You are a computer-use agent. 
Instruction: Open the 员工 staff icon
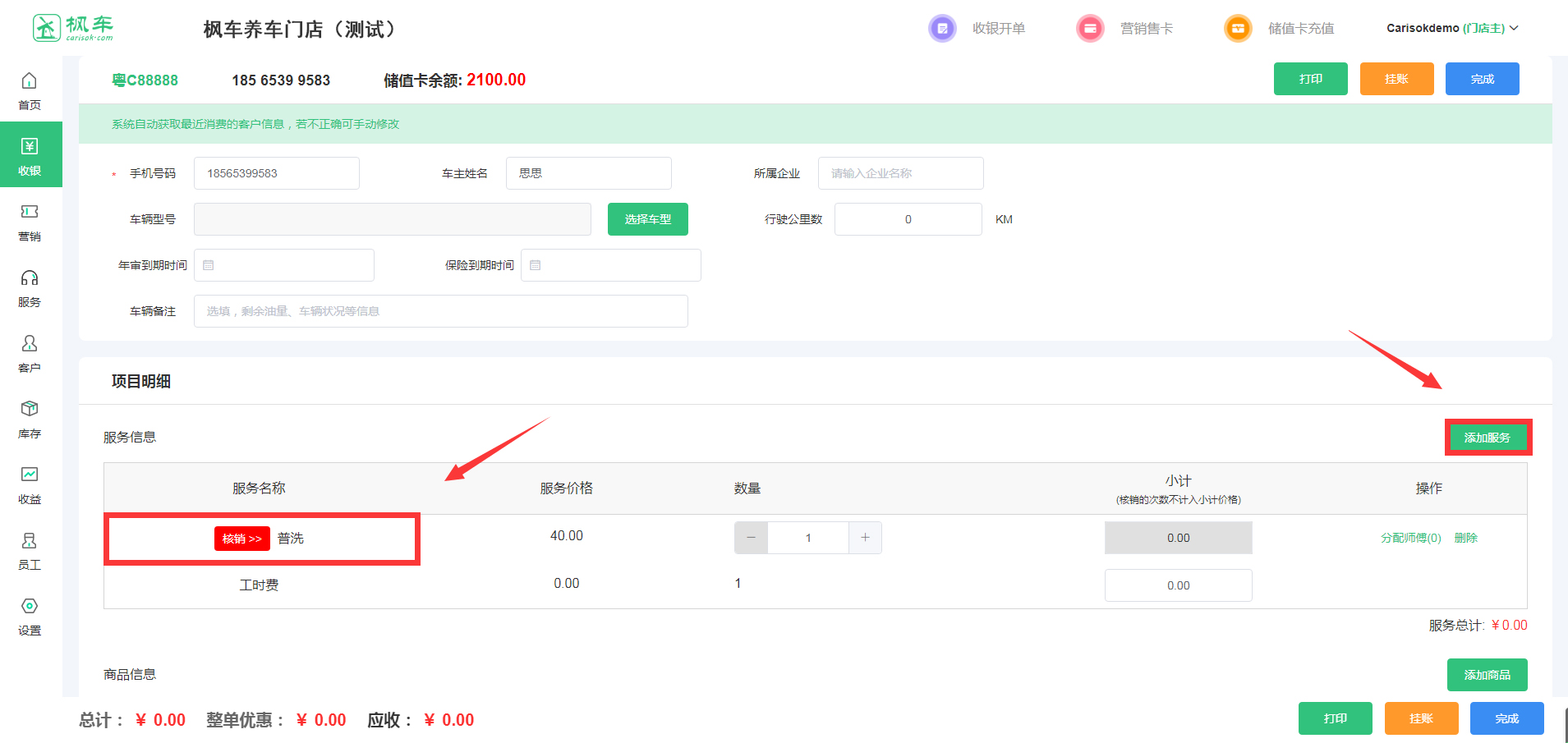coord(30,541)
